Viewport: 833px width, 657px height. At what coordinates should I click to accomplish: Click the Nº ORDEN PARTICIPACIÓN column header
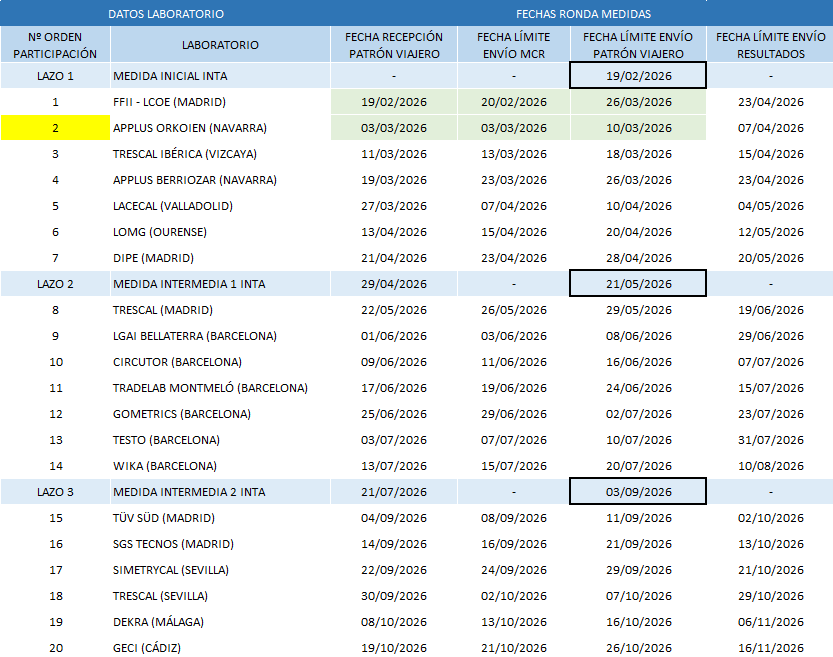tap(55, 45)
